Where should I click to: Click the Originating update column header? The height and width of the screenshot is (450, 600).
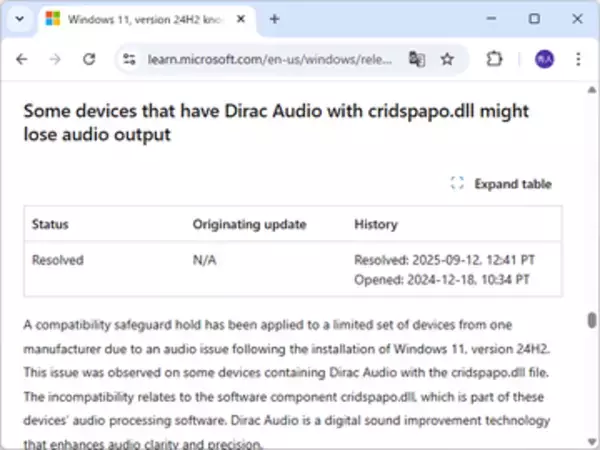click(x=249, y=224)
